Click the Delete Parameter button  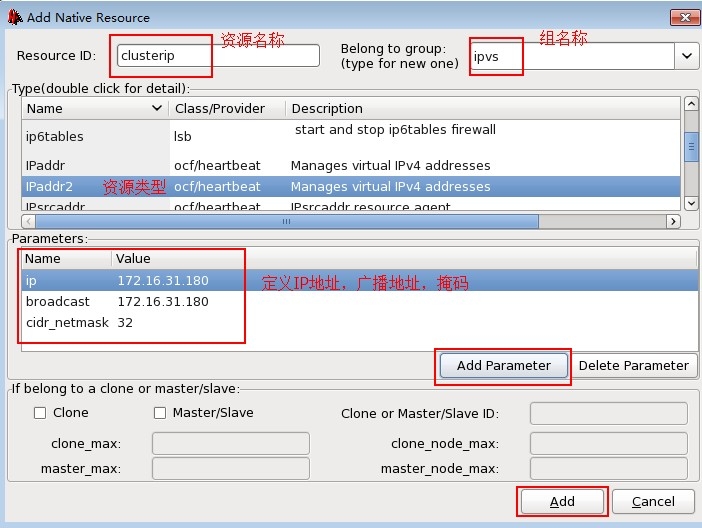pos(634,365)
